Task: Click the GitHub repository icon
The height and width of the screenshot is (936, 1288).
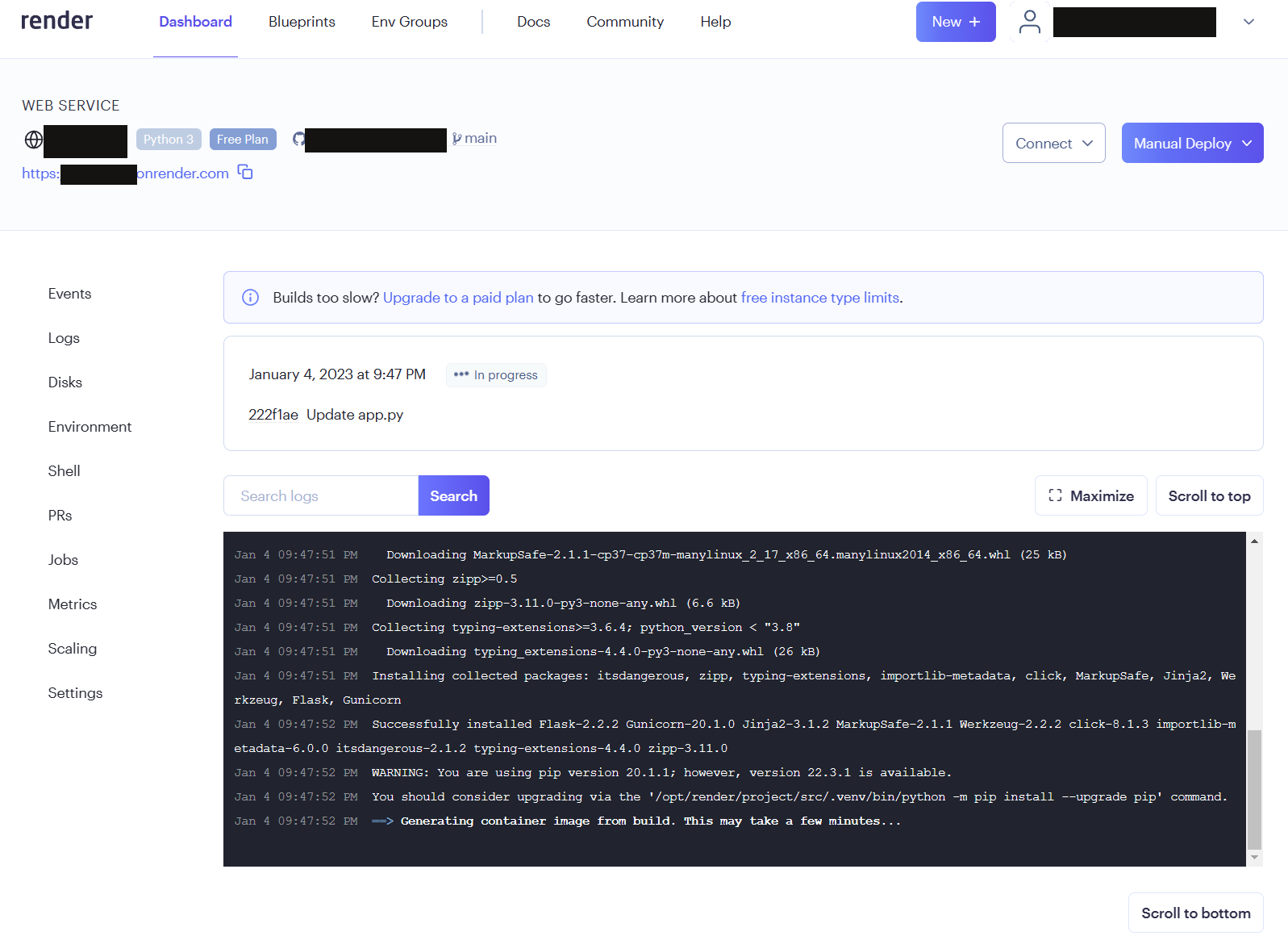Action: tap(298, 139)
